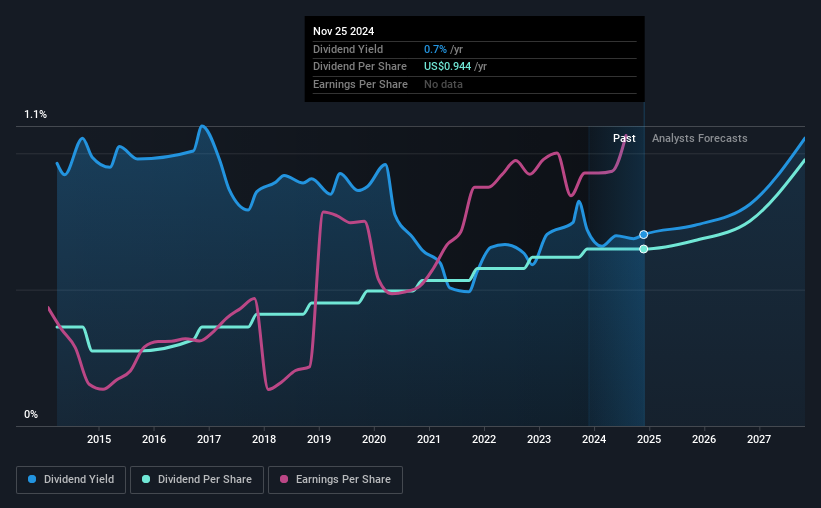Click the No data earnings value
This screenshot has width=821, height=508.
(x=443, y=84)
